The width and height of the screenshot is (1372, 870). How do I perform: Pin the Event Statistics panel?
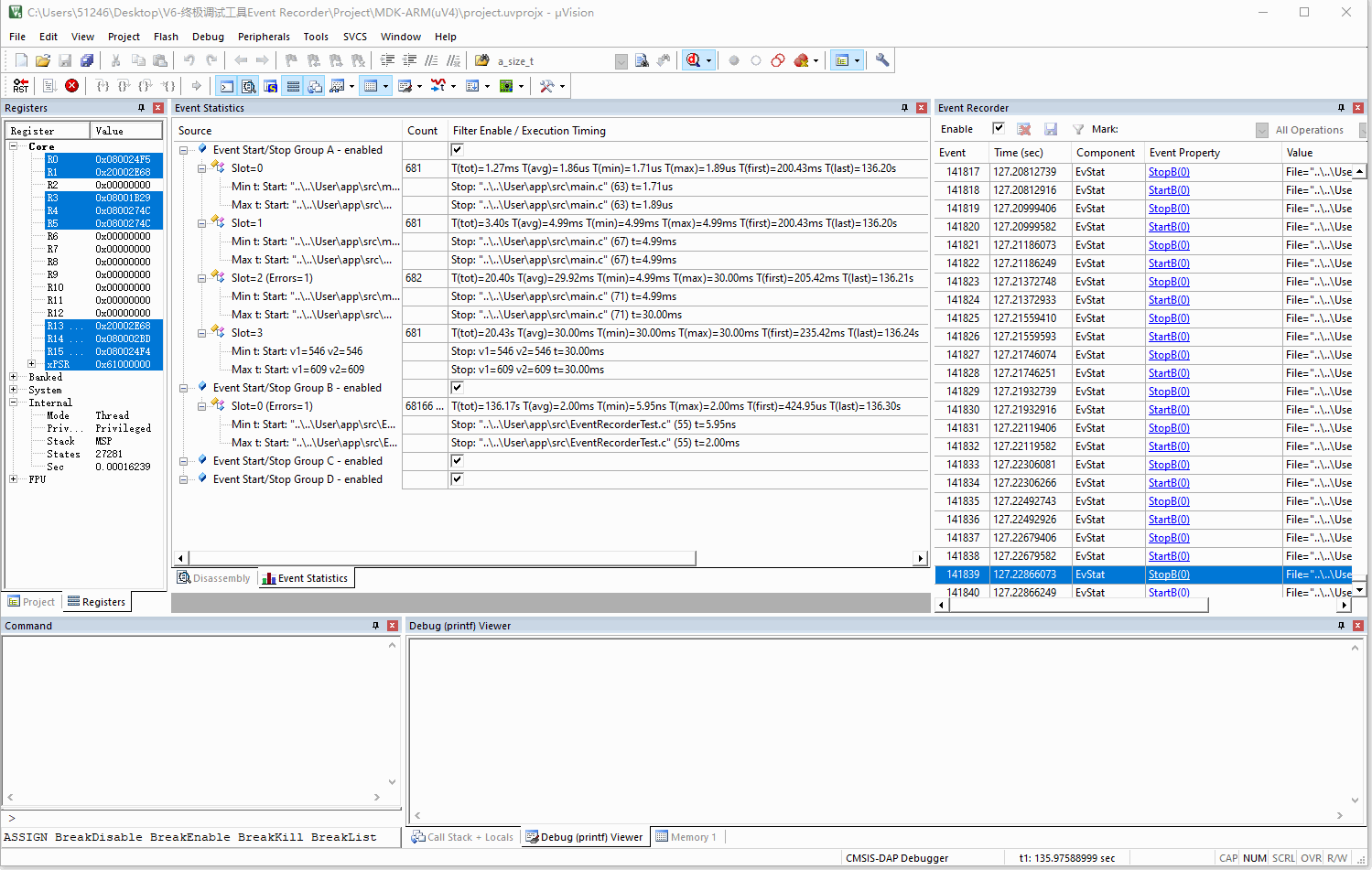(x=904, y=108)
